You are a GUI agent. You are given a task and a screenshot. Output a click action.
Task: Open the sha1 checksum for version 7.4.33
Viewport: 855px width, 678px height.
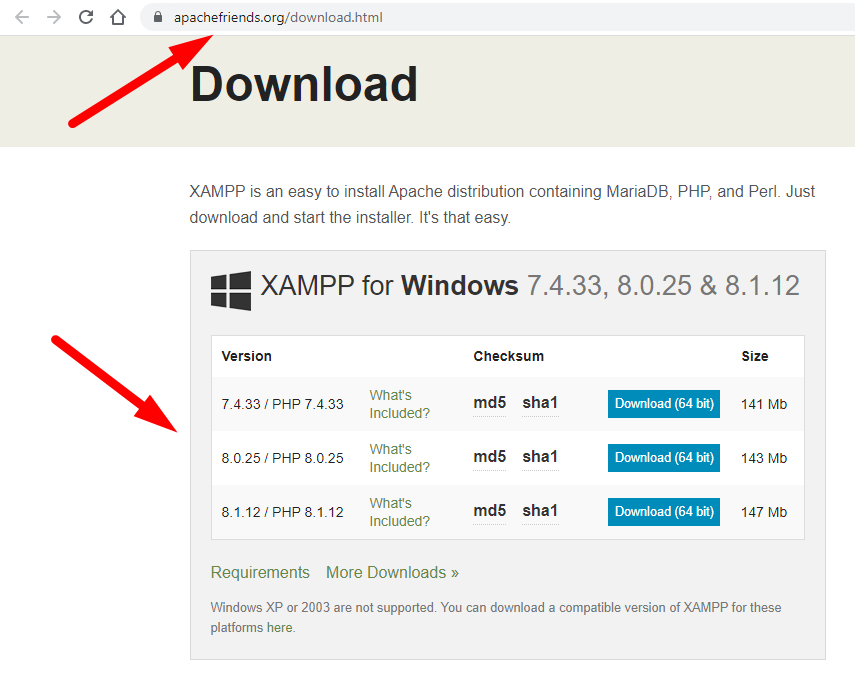[x=539, y=403]
